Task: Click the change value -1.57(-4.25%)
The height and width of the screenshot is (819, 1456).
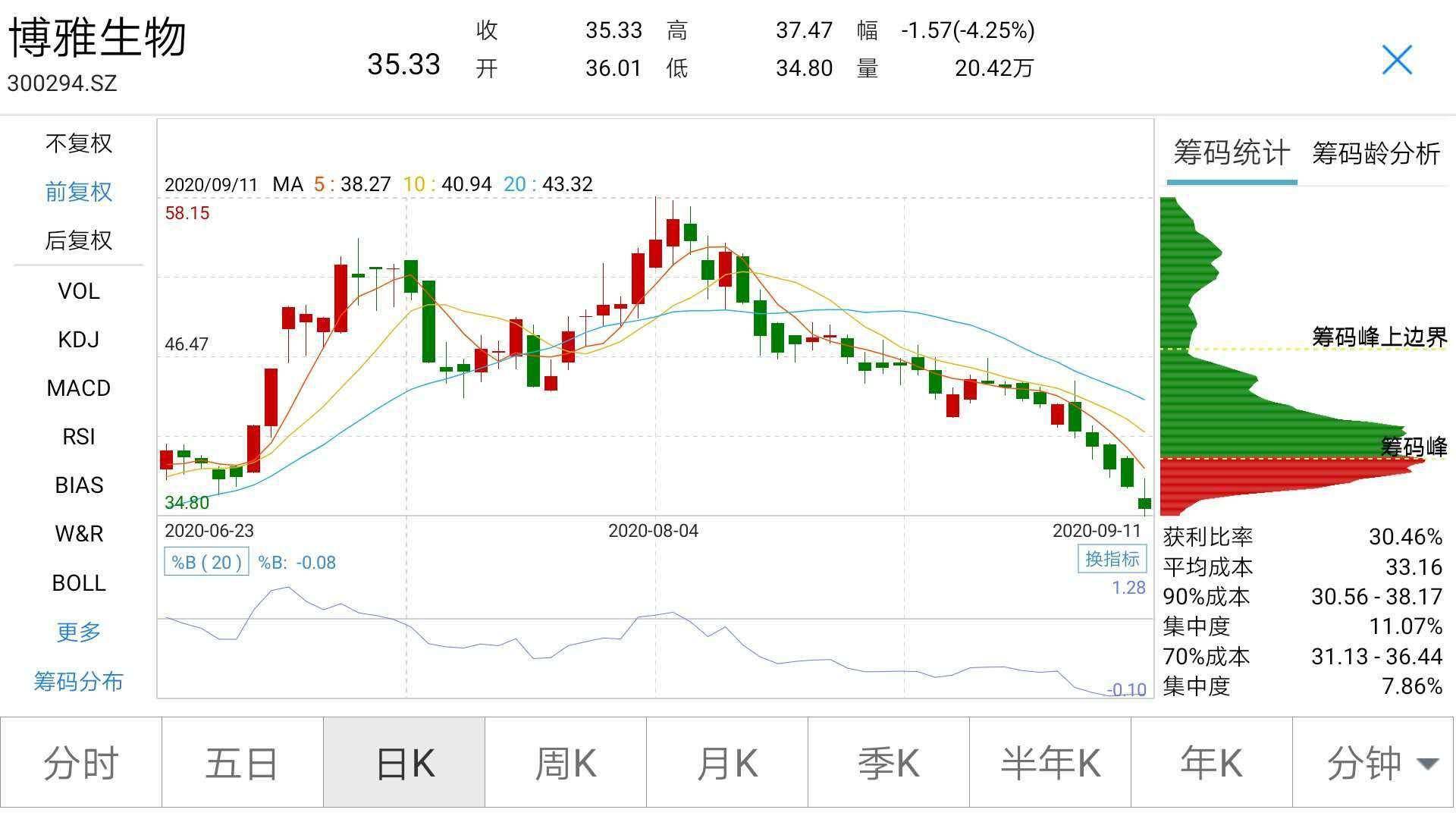Action: click(x=968, y=30)
